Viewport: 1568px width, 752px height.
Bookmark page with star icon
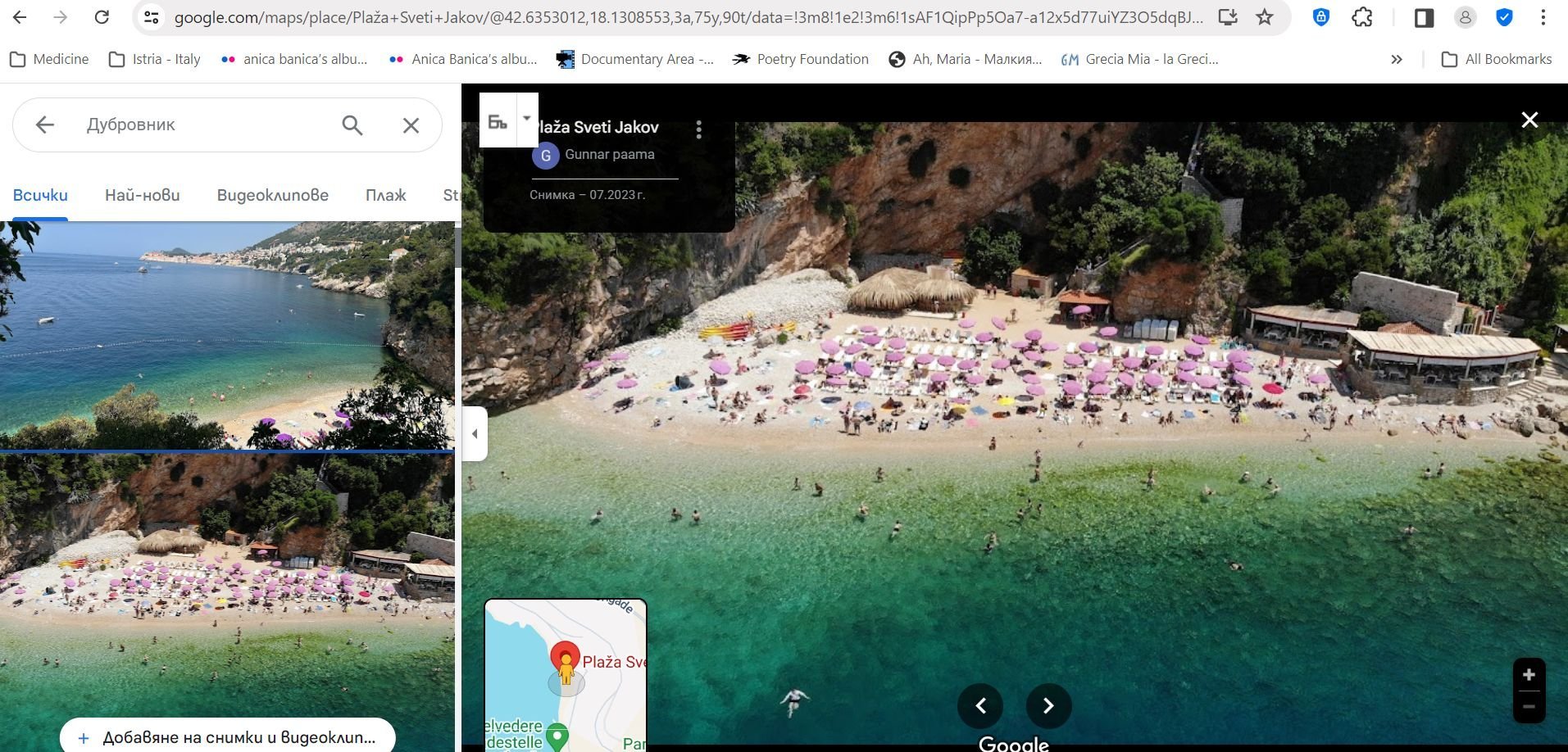[1265, 17]
